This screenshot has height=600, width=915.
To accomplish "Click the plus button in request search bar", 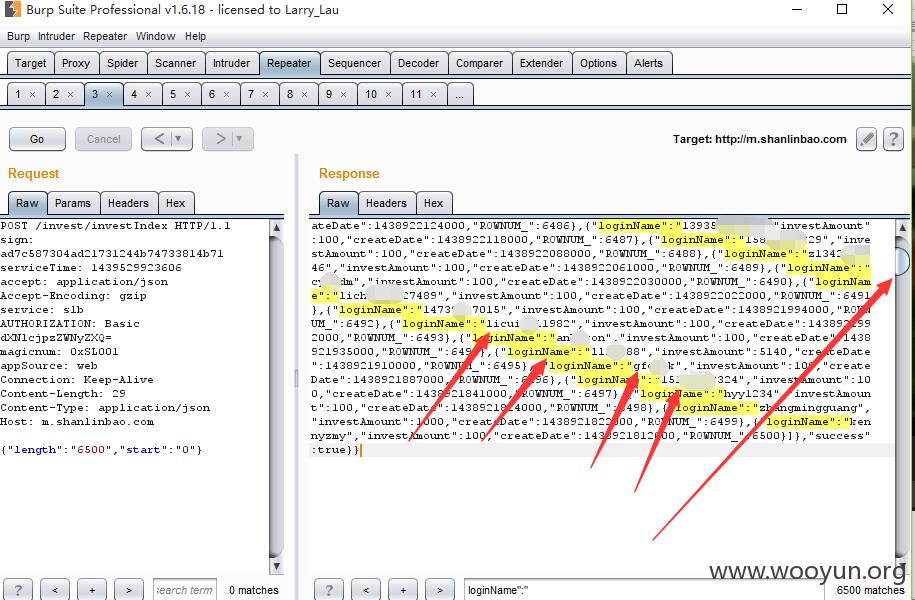I will pyautogui.click(x=92, y=589).
